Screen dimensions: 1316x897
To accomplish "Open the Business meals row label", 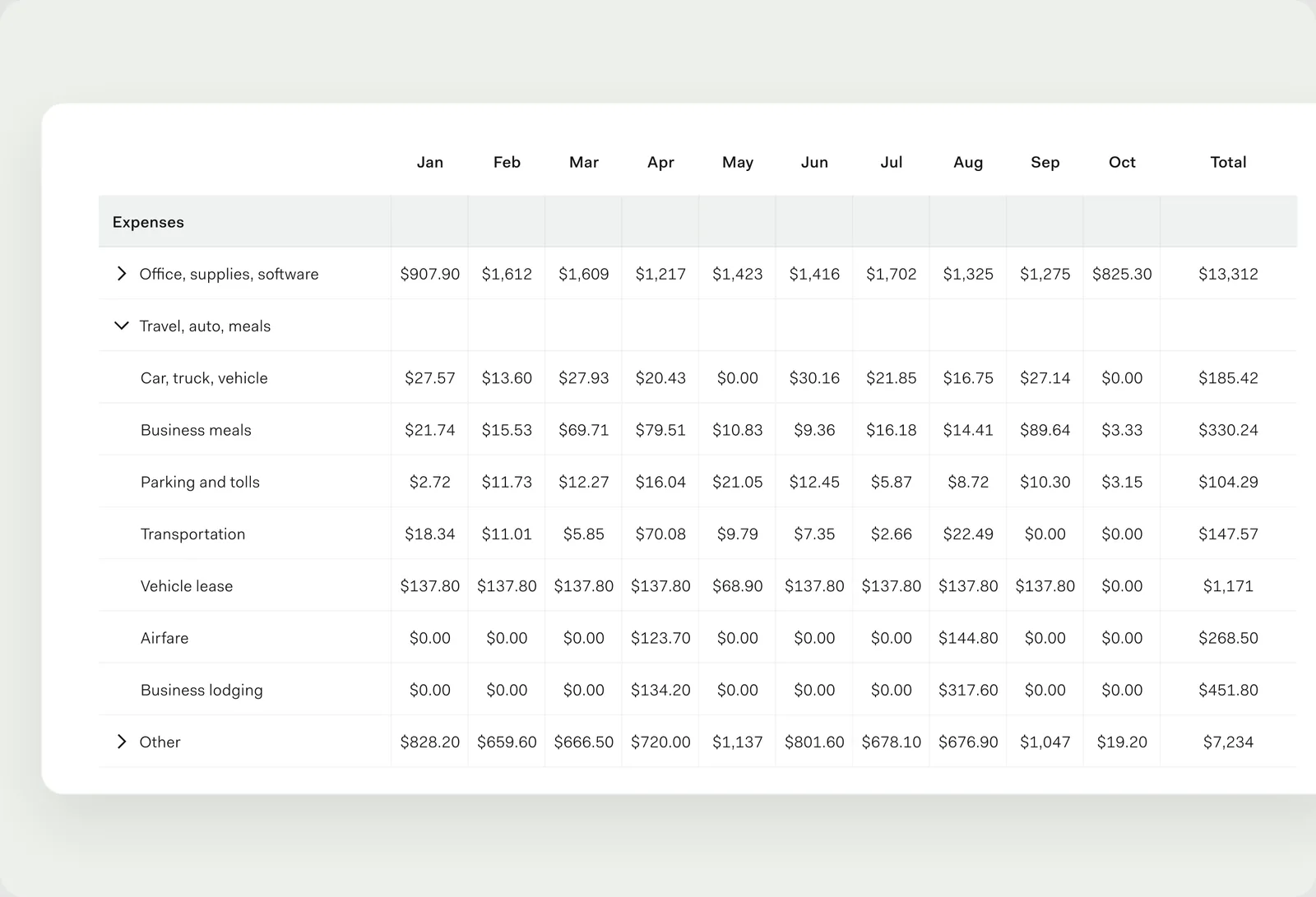I will (196, 430).
